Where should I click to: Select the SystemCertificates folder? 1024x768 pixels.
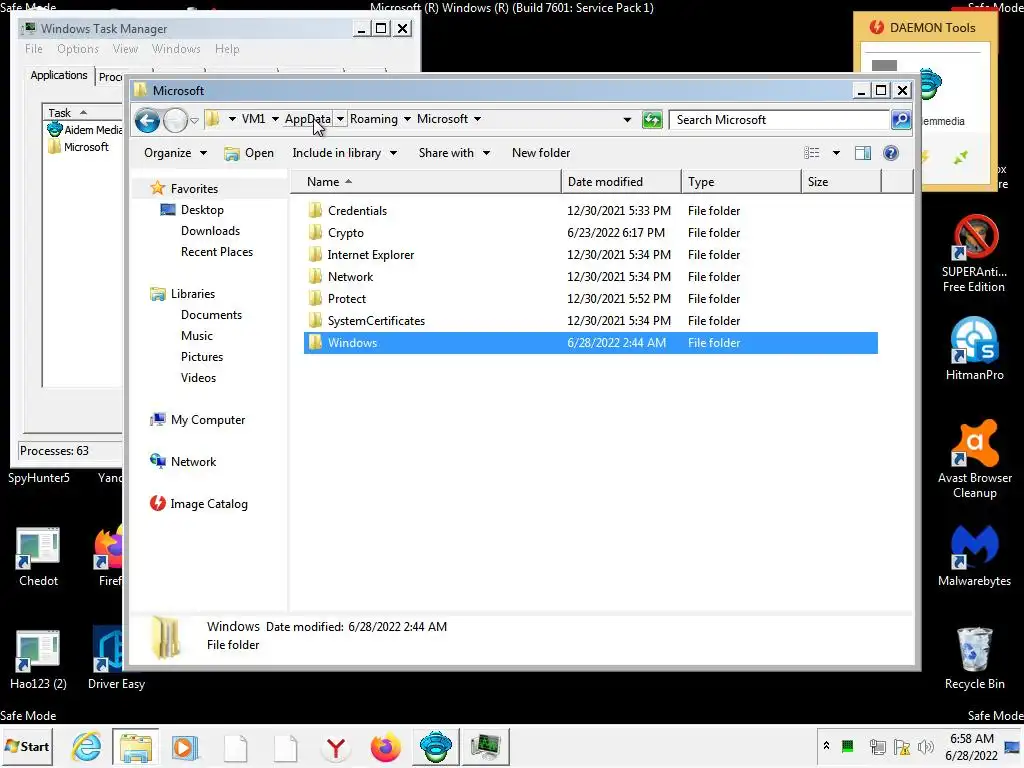pyautogui.click(x=376, y=321)
